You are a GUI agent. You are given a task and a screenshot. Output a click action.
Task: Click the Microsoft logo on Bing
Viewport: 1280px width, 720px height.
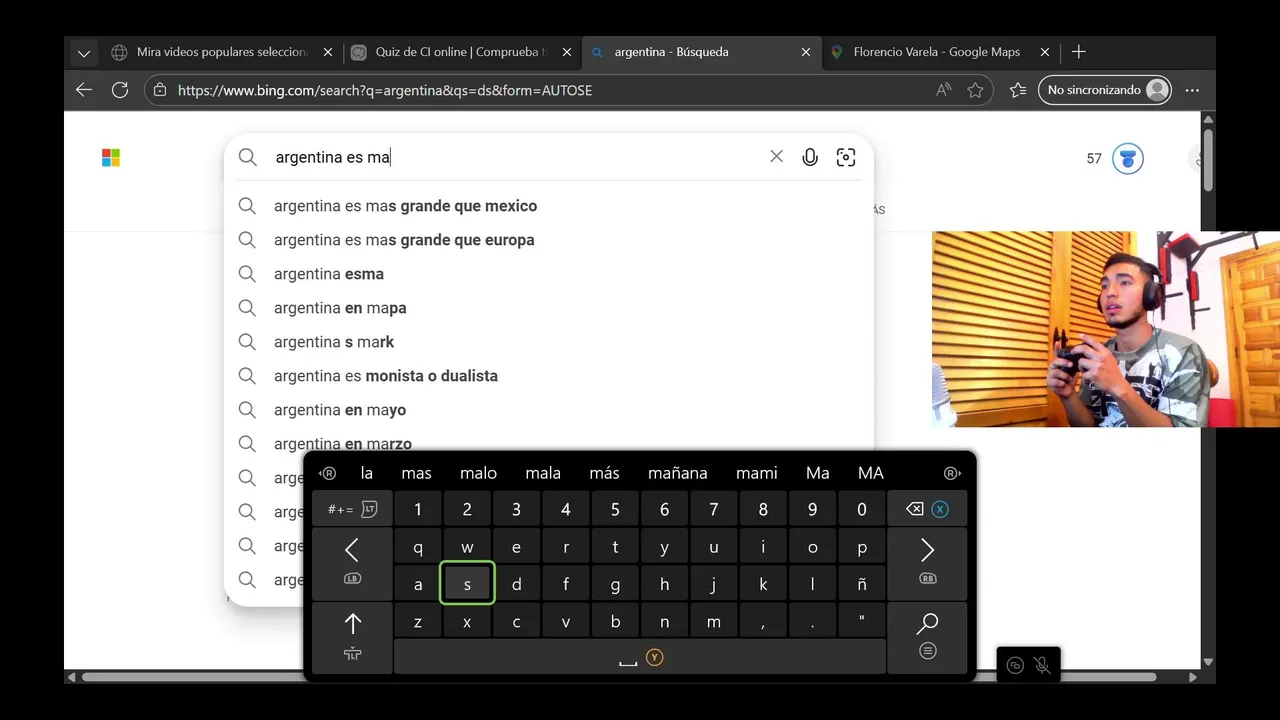(111, 158)
